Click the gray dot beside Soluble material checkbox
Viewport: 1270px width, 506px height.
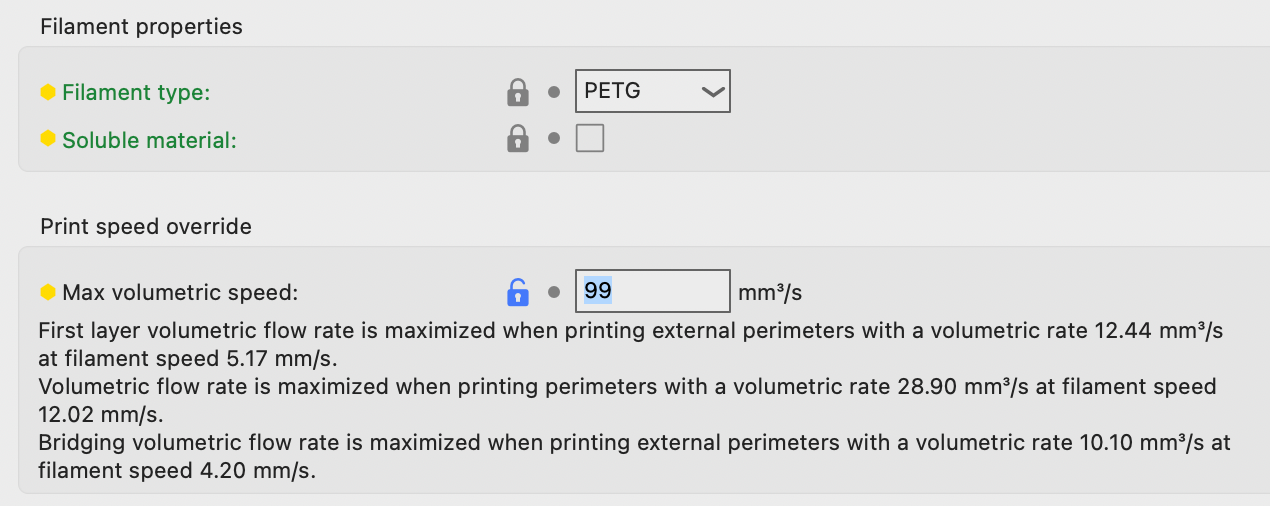(554, 139)
